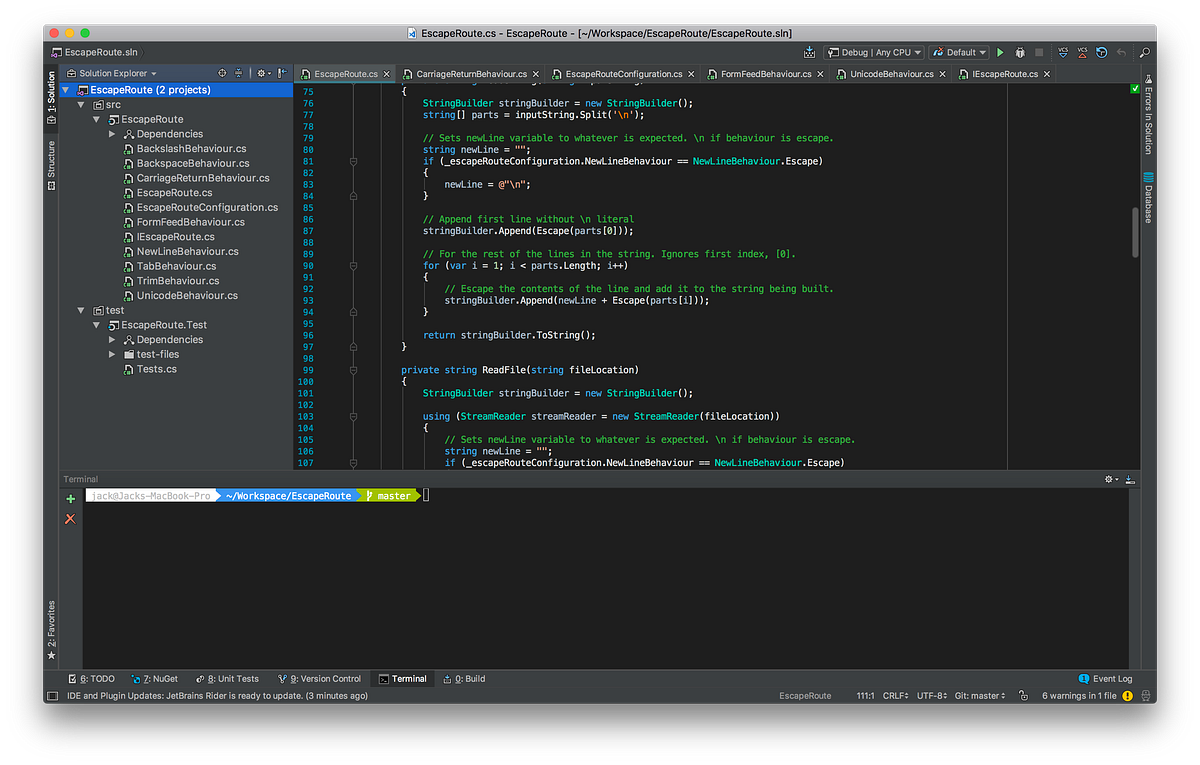This screenshot has width=1200, height=765.
Task: Start a new terminal session with the plus icon
Action: (69, 498)
